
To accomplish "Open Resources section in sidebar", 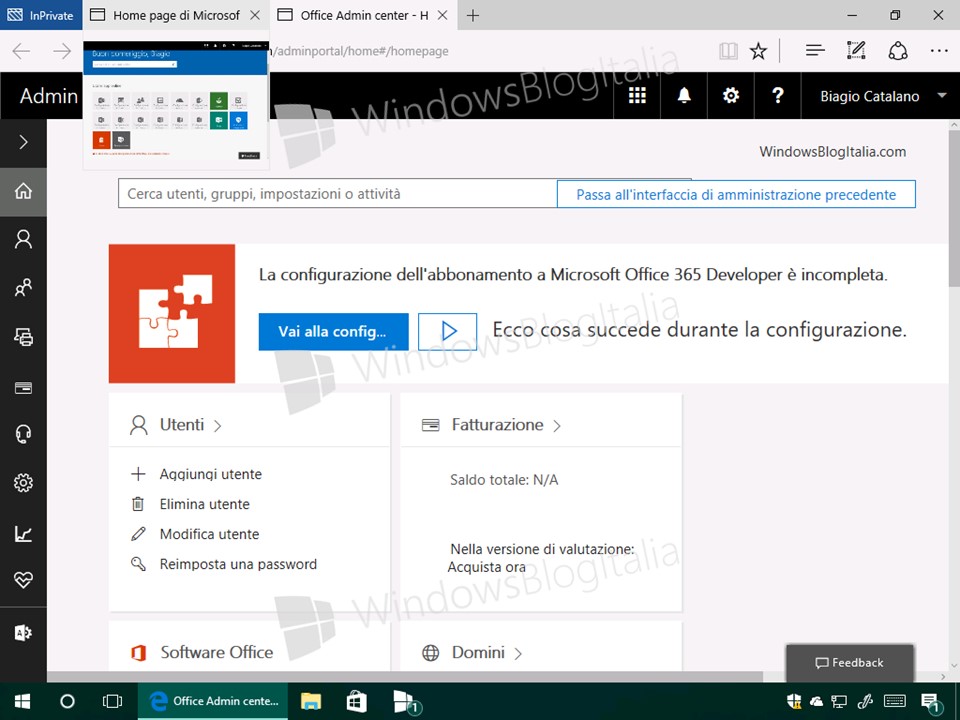I will 23,337.
